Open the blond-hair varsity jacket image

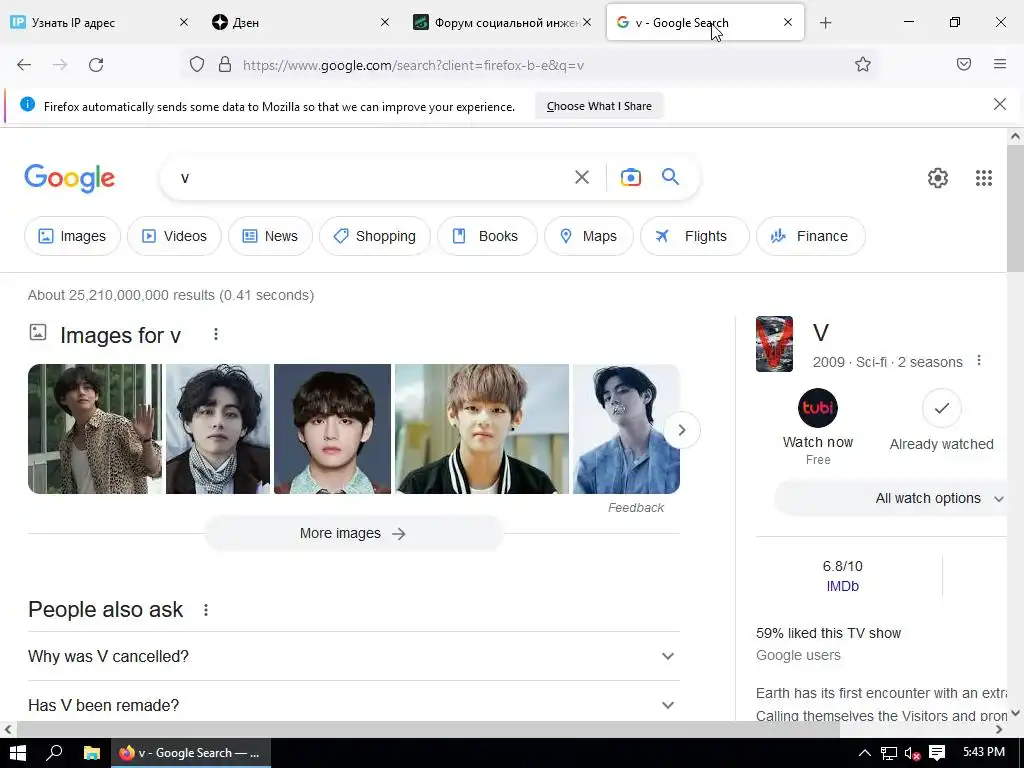(x=482, y=429)
